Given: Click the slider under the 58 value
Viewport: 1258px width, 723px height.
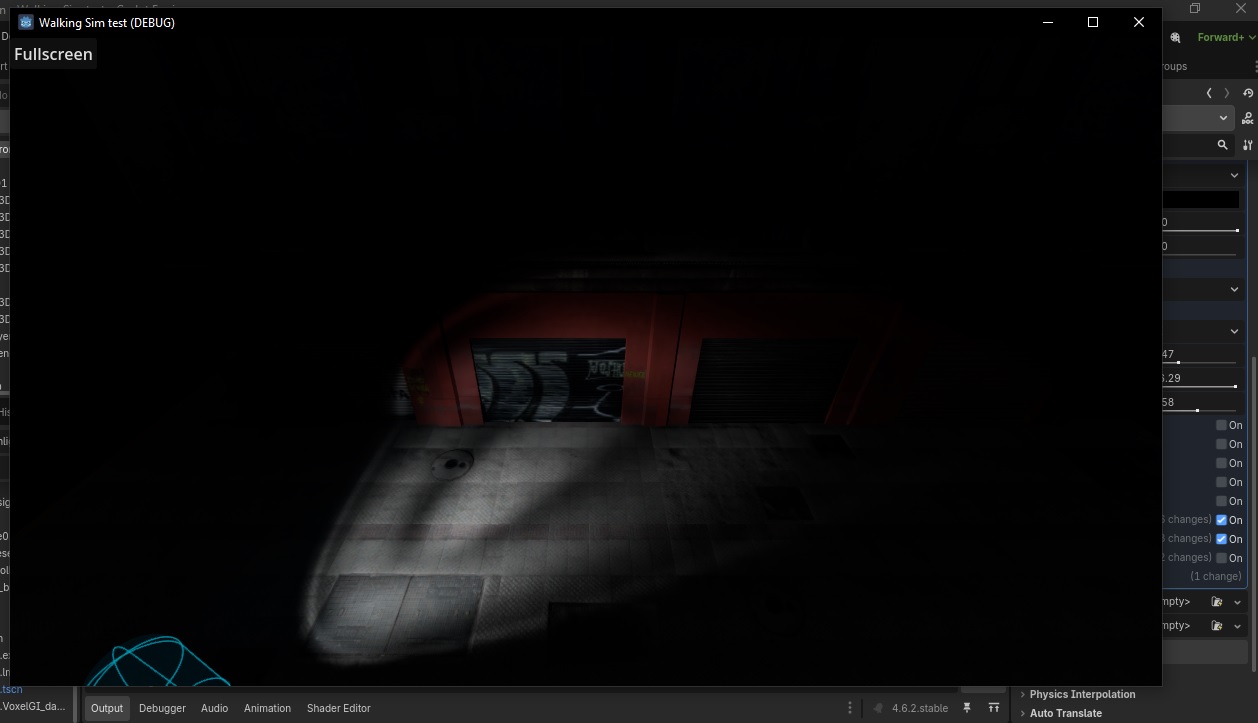Looking at the screenshot, I should point(1200,410).
